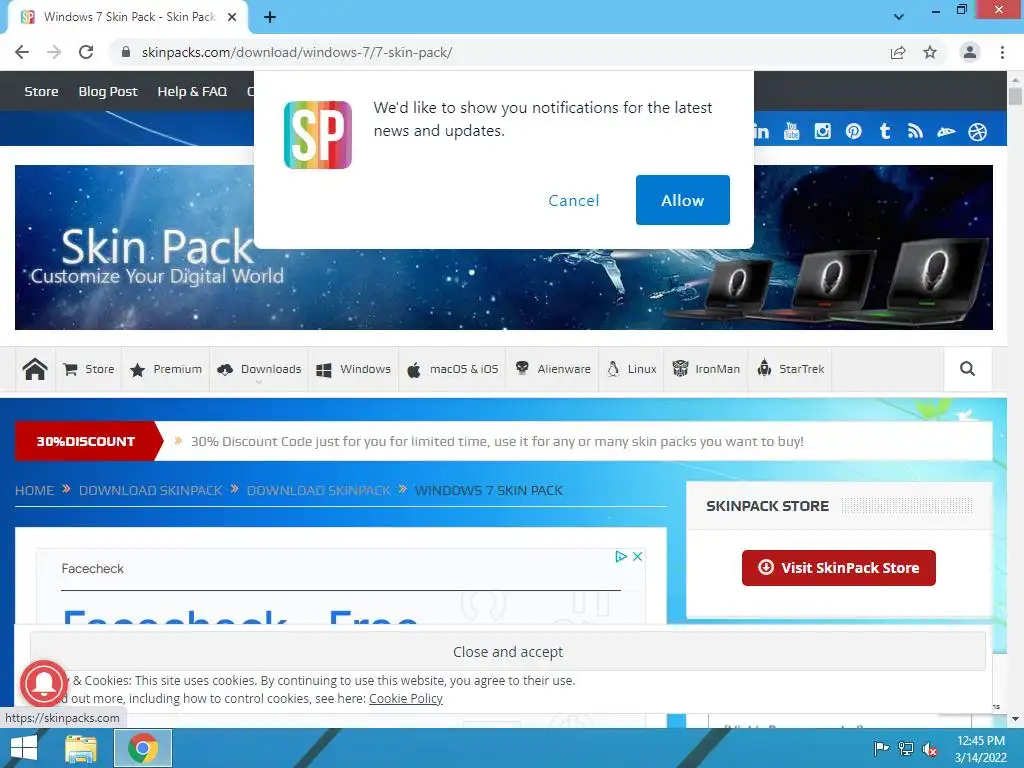Viewport: 1024px width, 768px height.
Task: Cancel the notifications prompt
Action: click(x=573, y=200)
